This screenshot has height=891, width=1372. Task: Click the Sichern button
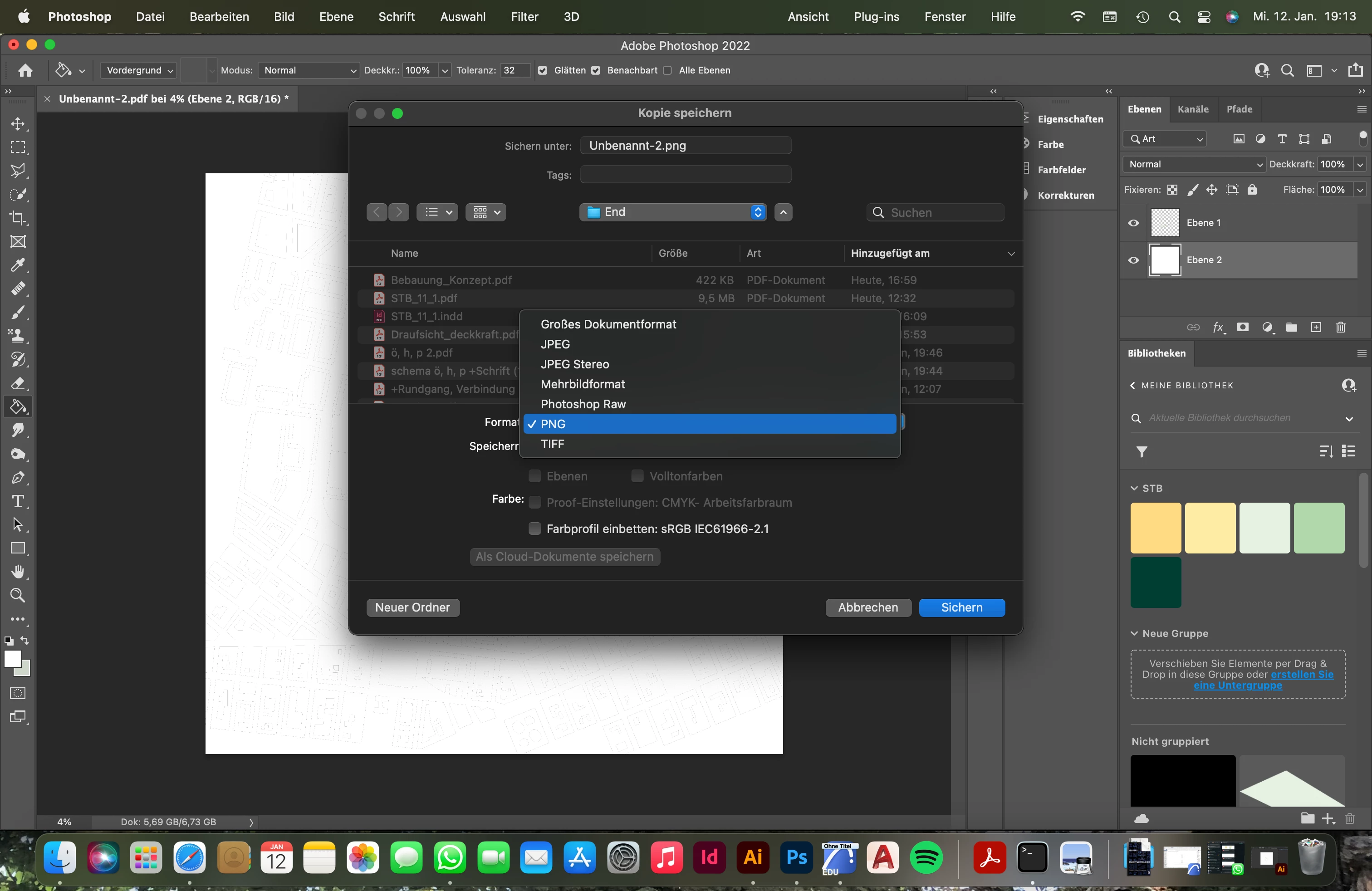coord(961,607)
